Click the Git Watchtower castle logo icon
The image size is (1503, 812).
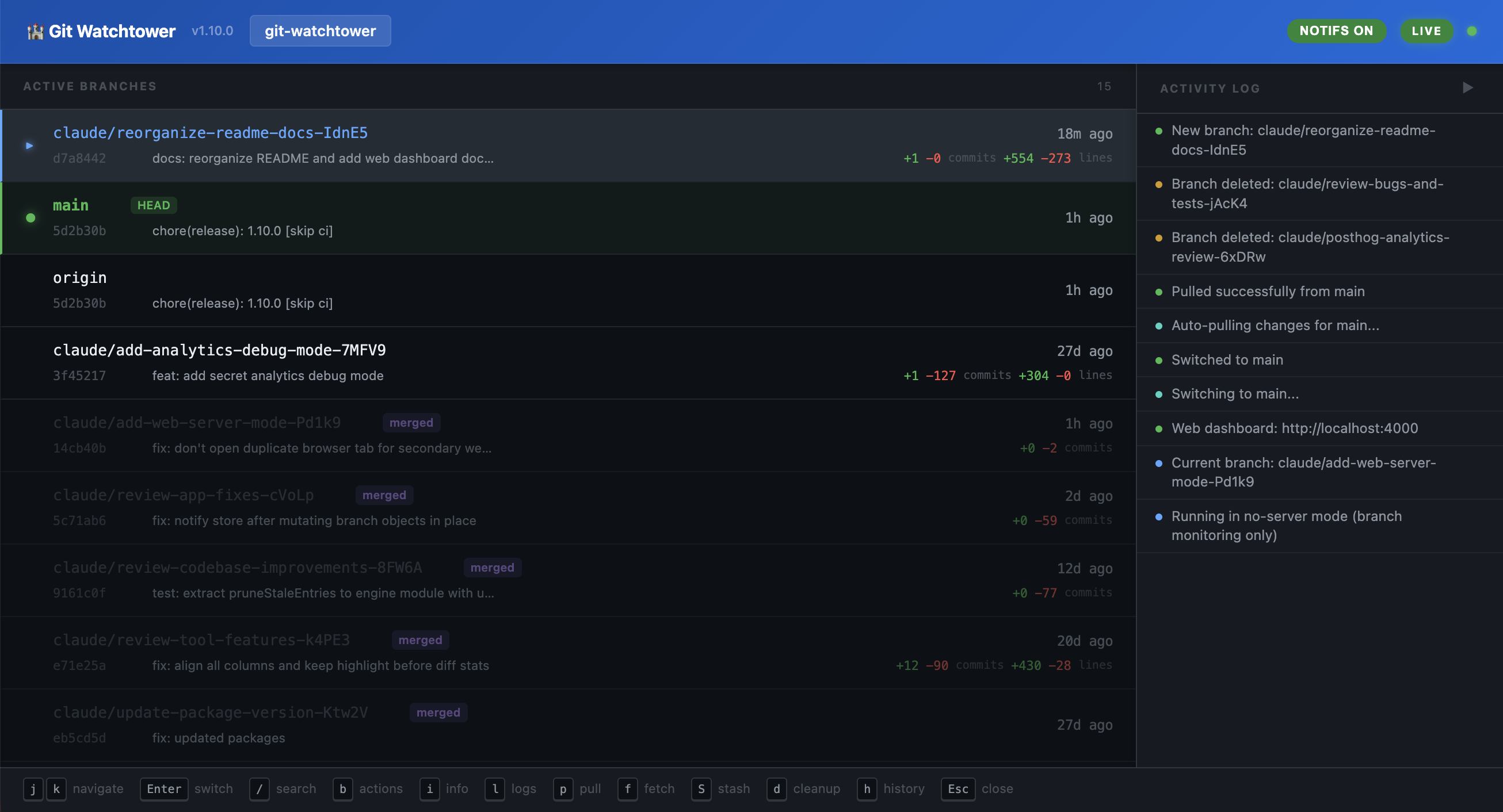[x=35, y=30]
